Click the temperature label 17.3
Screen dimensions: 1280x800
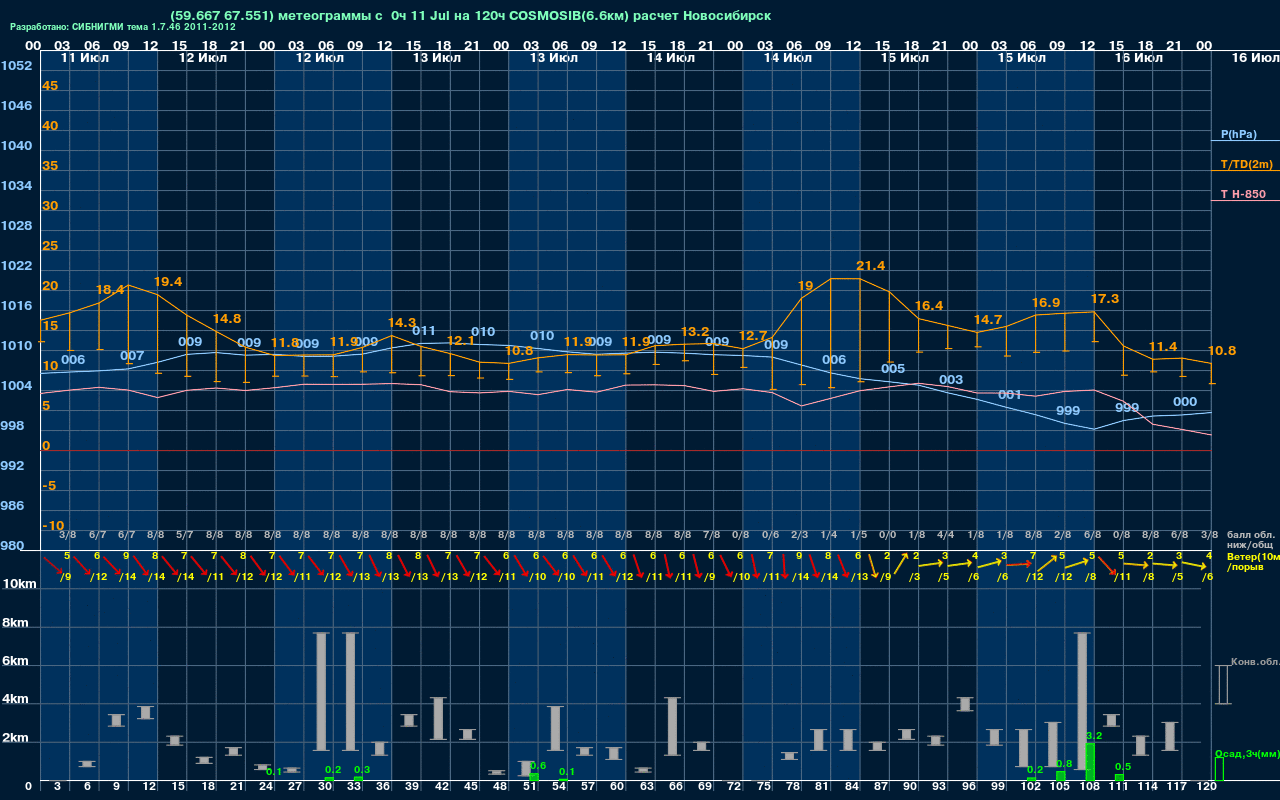click(1105, 299)
